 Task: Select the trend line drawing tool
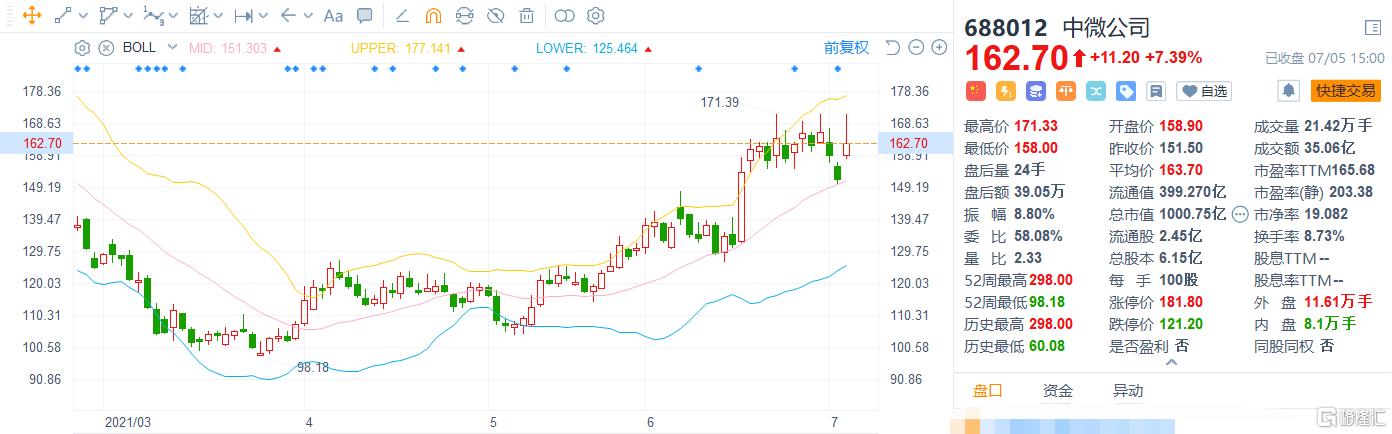point(63,15)
